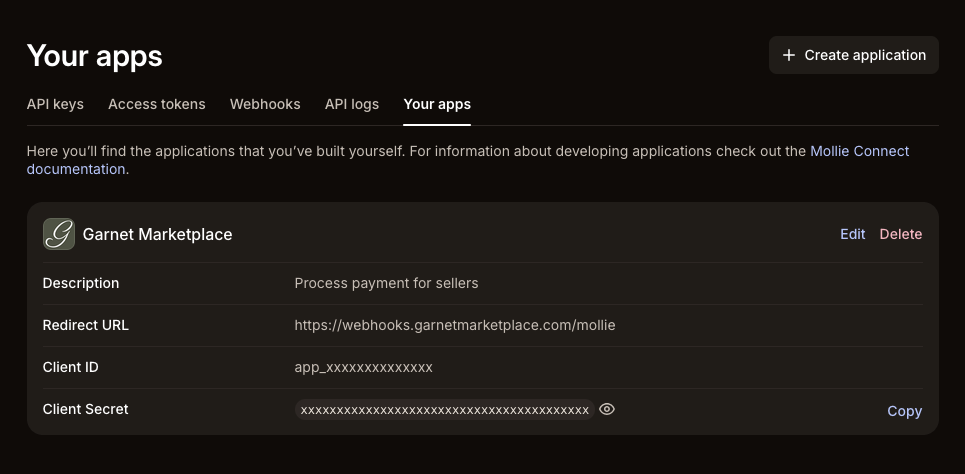The width and height of the screenshot is (965, 474).
Task: Click the Description row label
Action: tap(81, 283)
